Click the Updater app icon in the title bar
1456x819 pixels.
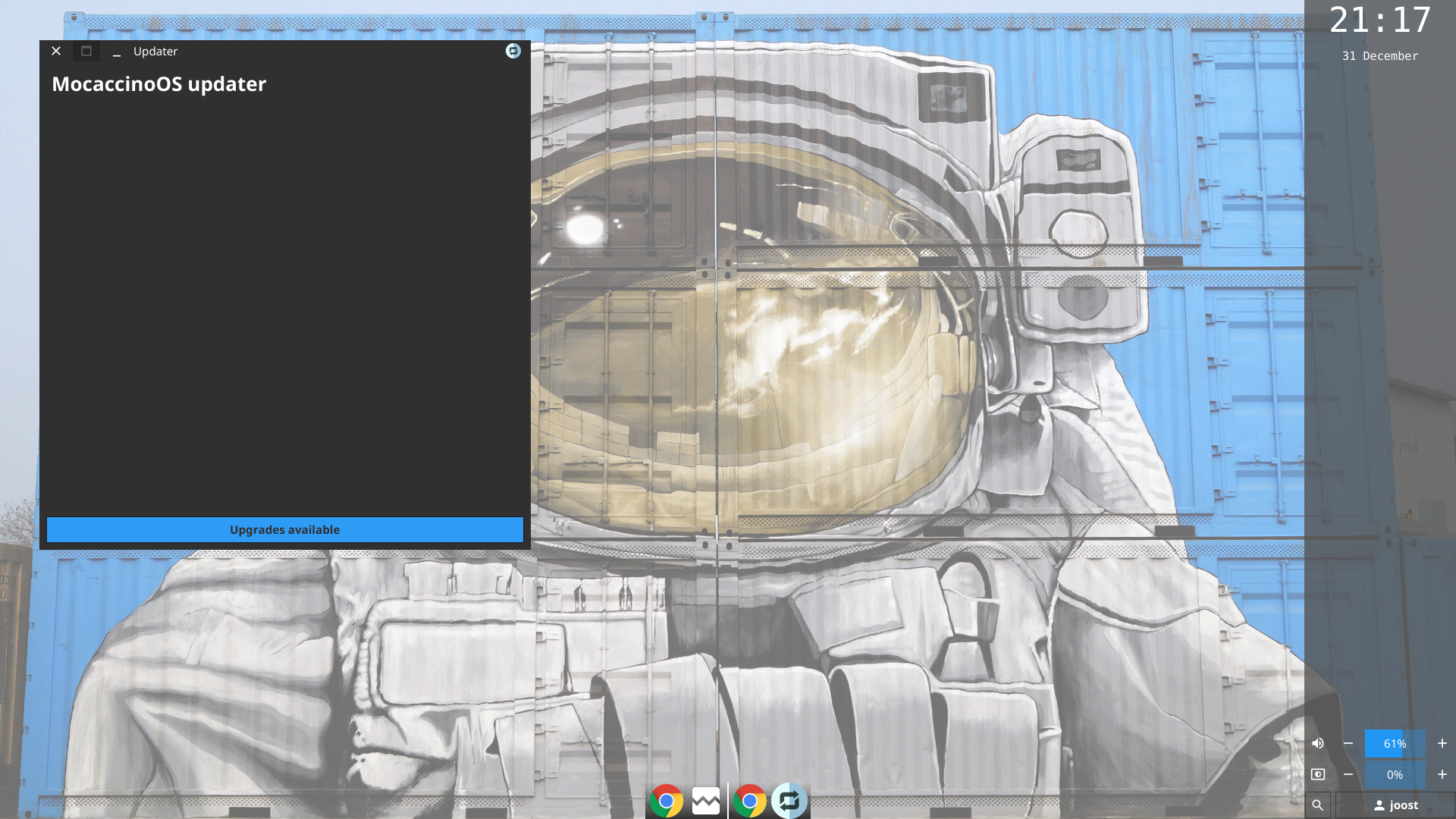pyautogui.click(x=513, y=51)
